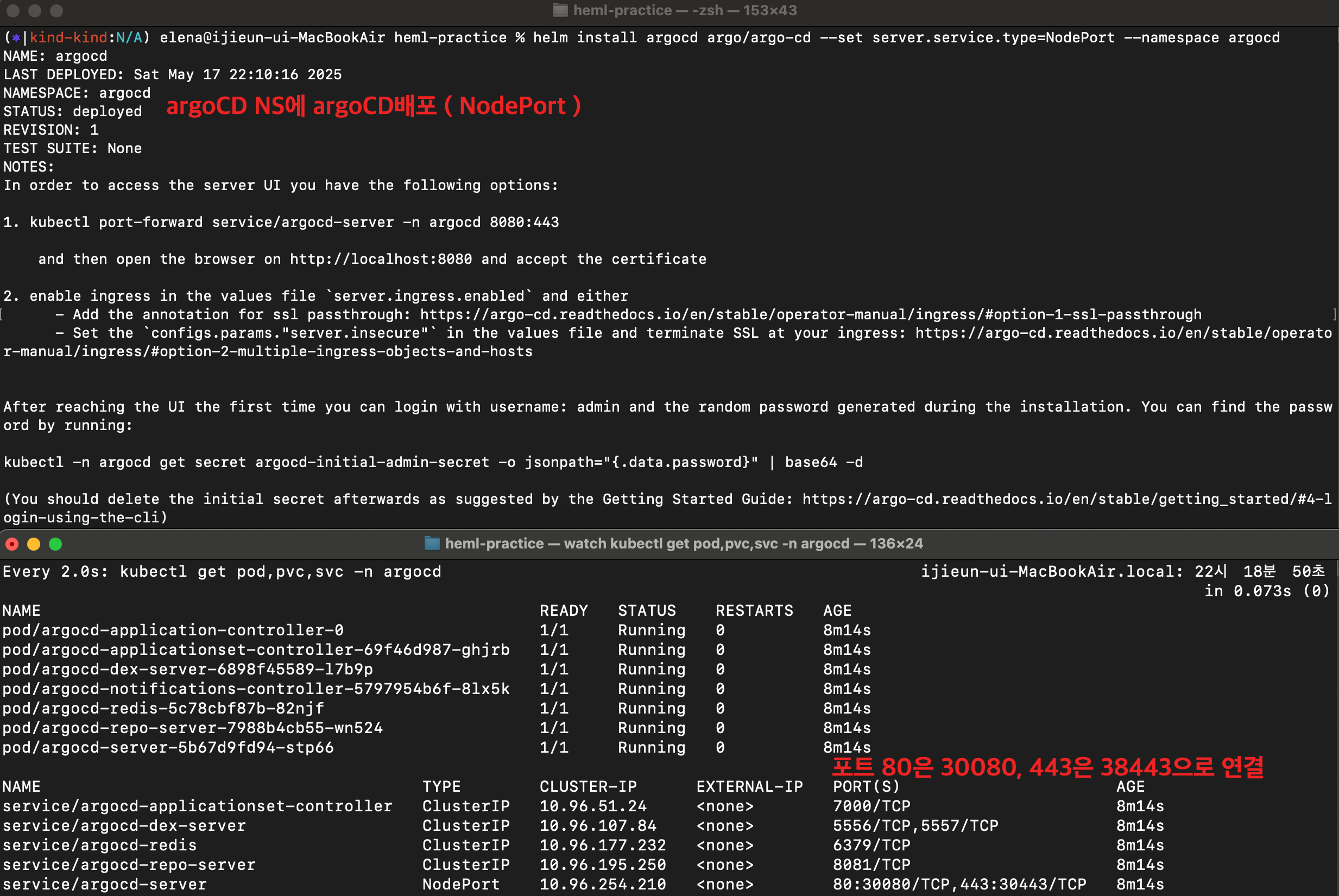Click the 'pod/argocd-notifications-controller-5797954b6f-8lx5k' row name
The height and width of the screenshot is (896, 1339).
pos(256,688)
